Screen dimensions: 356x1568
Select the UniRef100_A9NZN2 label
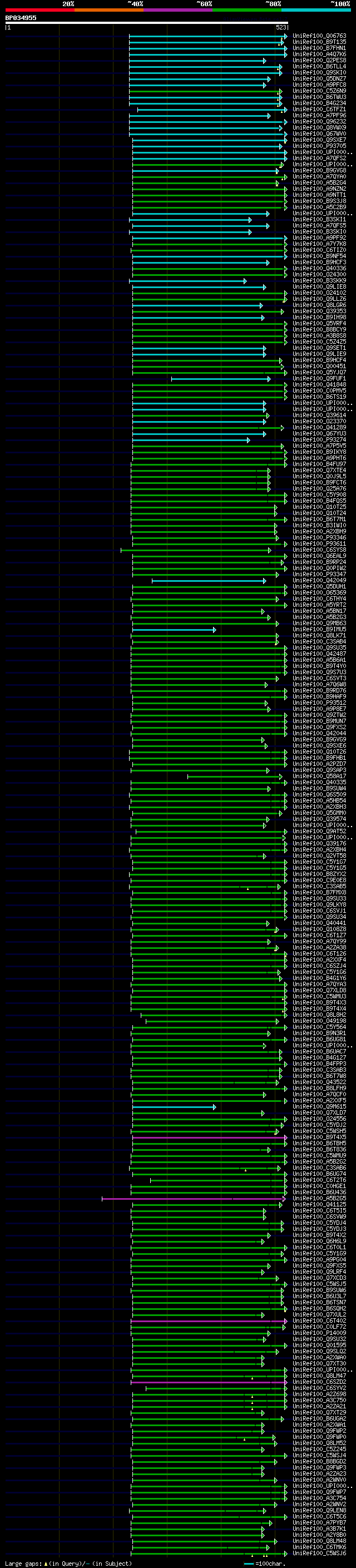319,189
